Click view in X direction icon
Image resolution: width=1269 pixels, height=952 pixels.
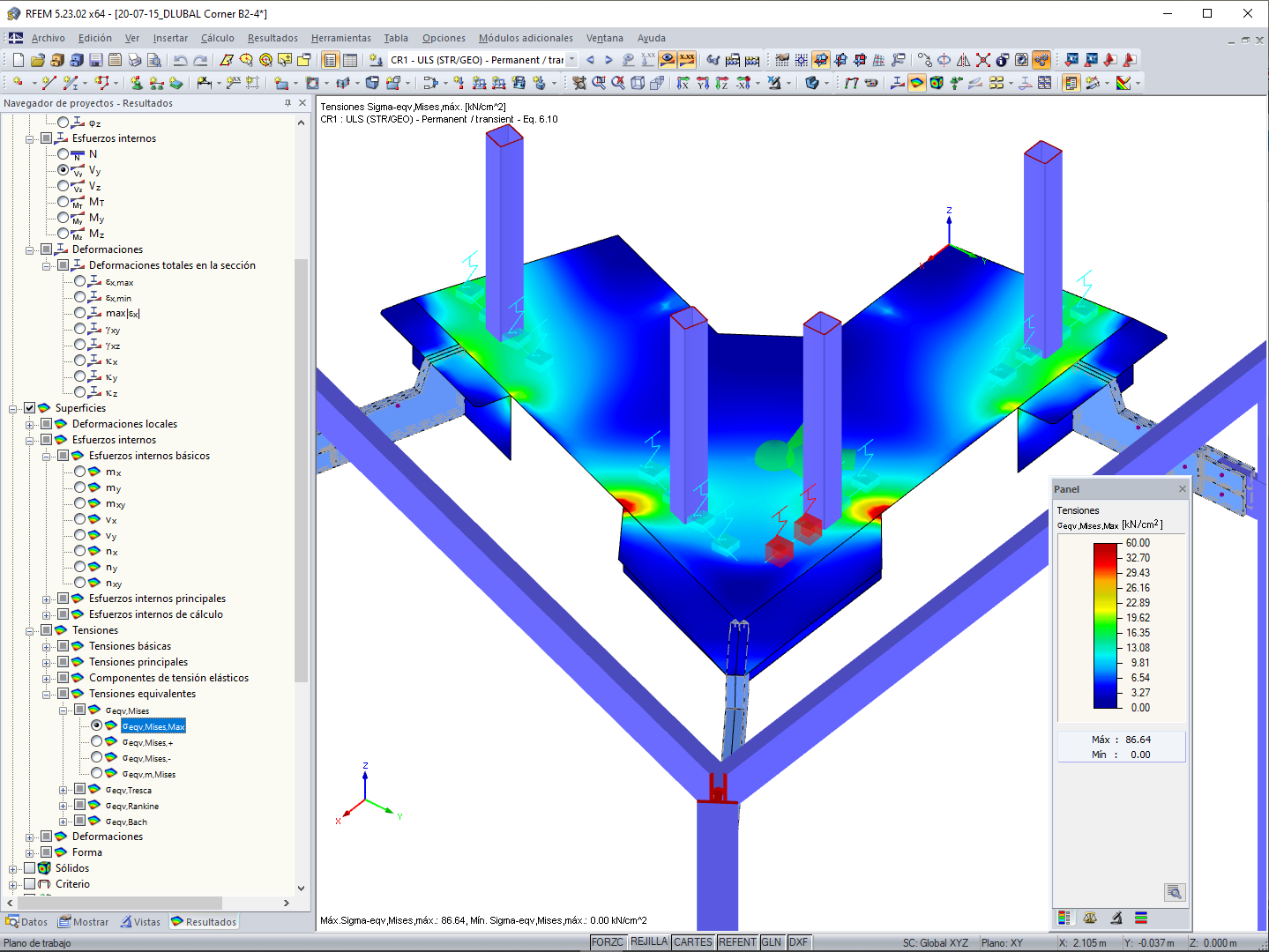pos(683,83)
